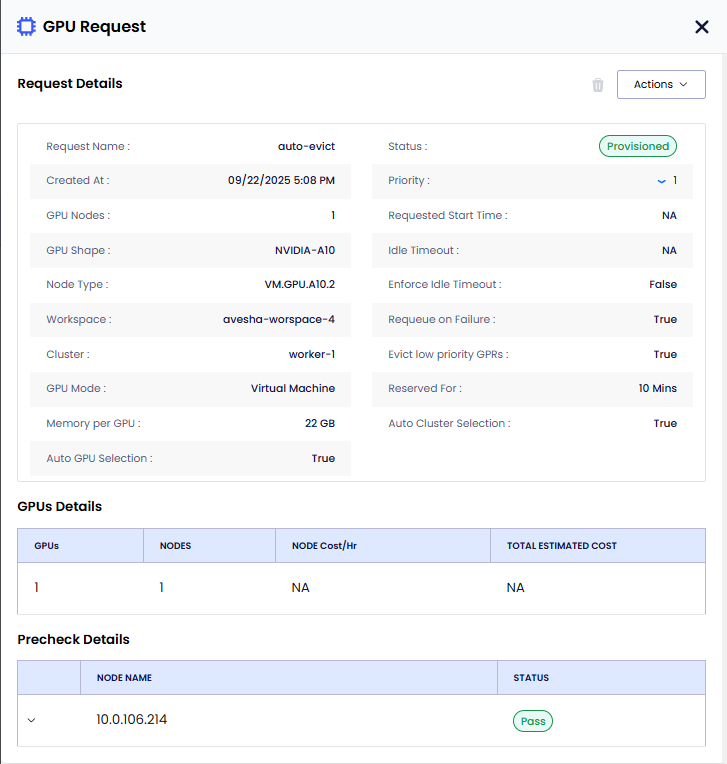Viewport: 727px width, 764px height.
Task: Select node name 10.0.106.214
Action: [132, 720]
